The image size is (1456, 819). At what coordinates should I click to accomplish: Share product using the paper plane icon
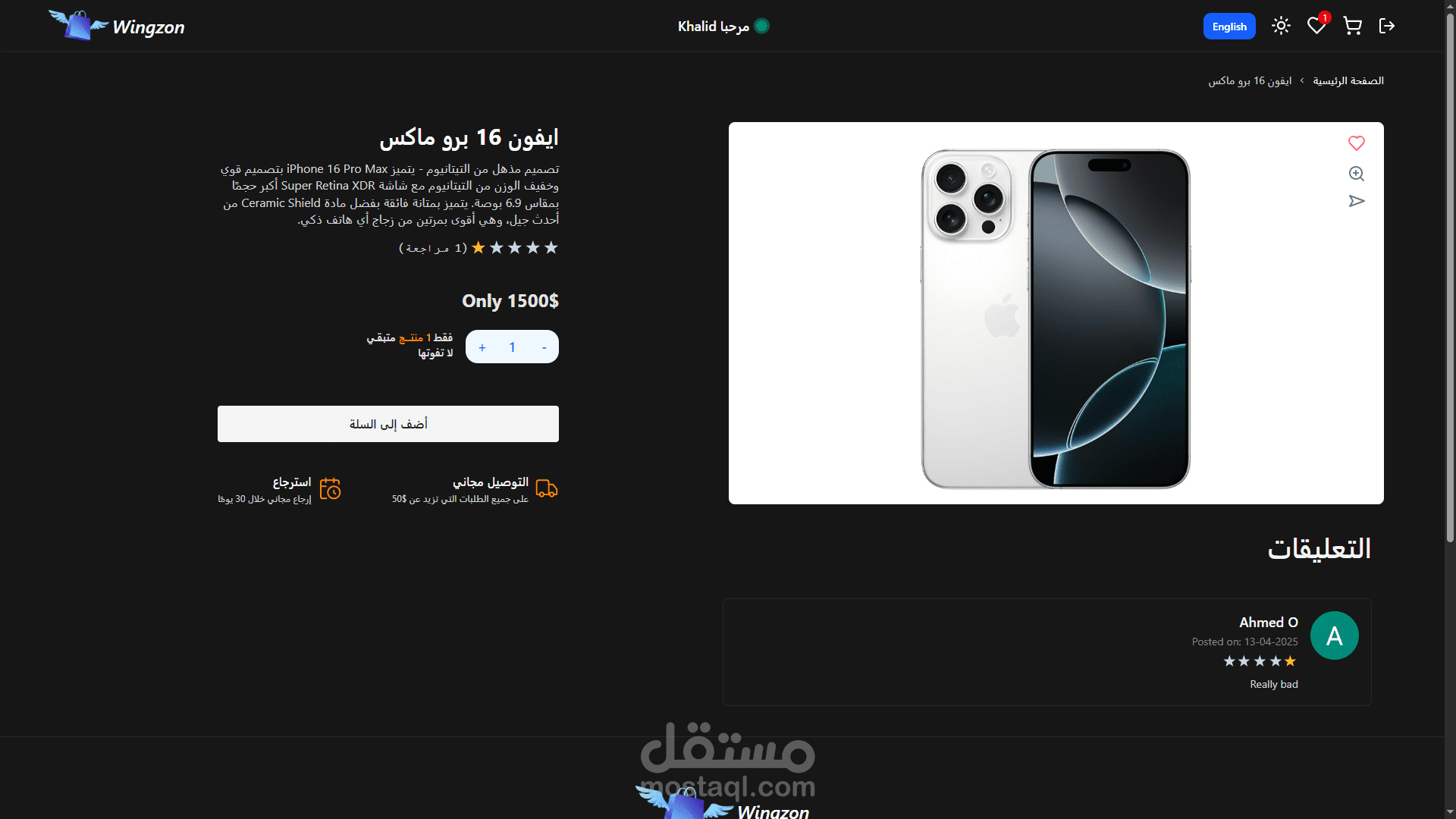(1357, 201)
